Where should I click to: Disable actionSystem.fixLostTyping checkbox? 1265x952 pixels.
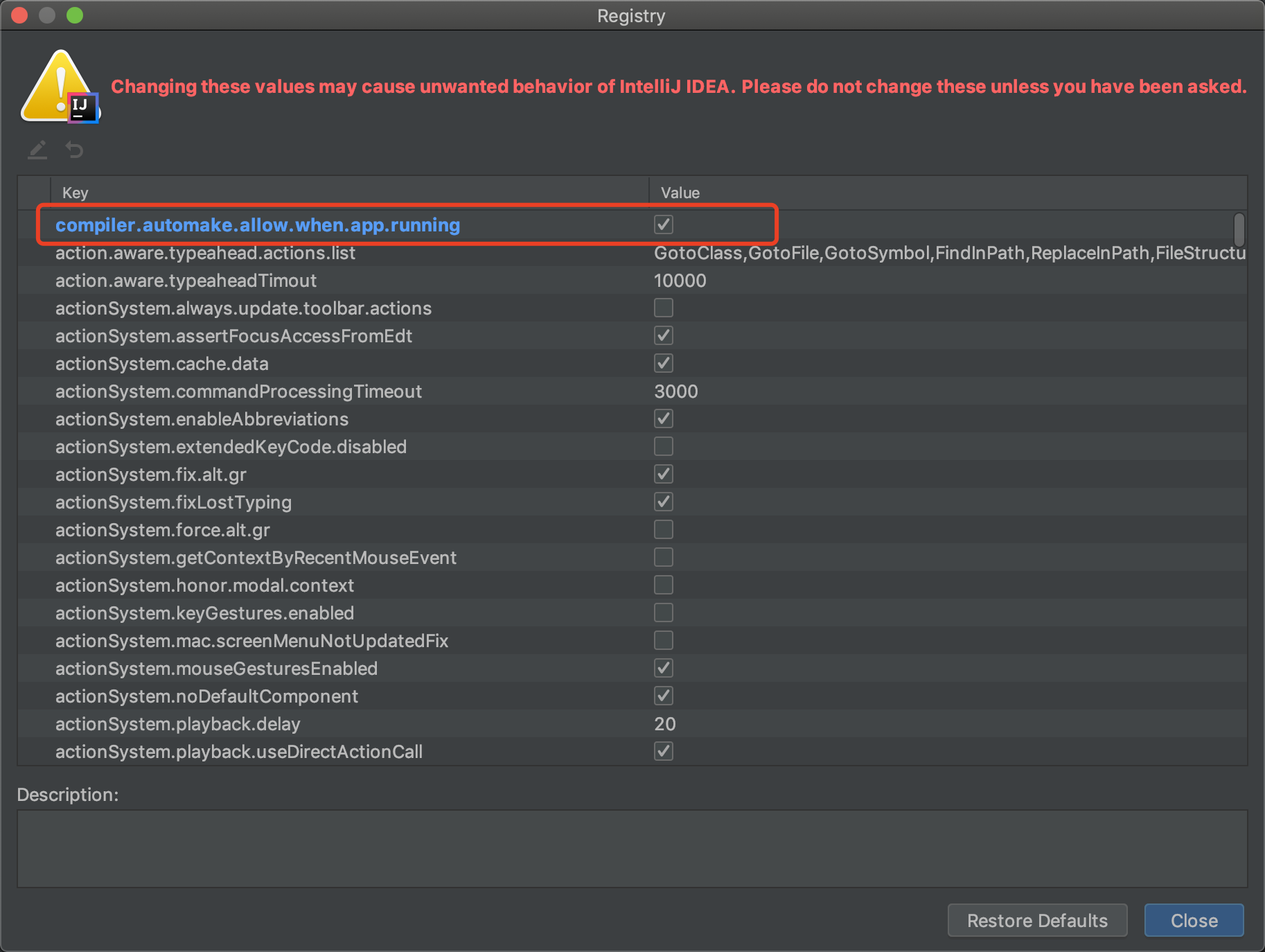click(664, 502)
